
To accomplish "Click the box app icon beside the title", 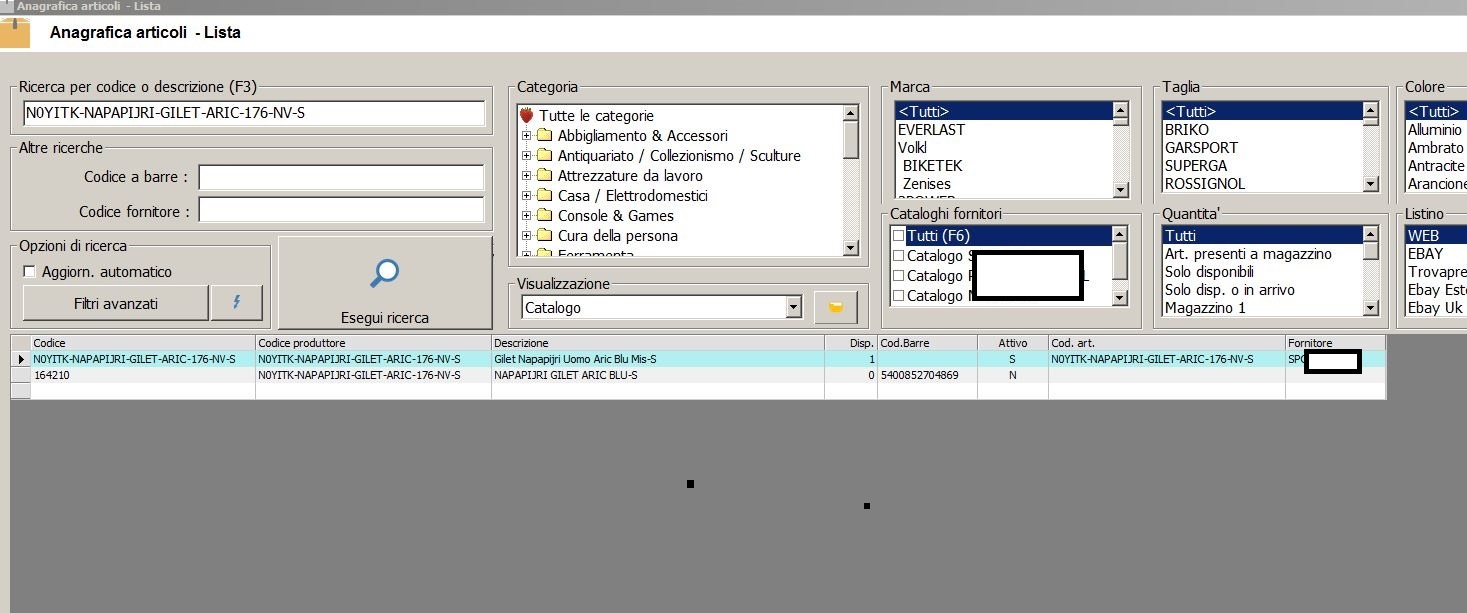I will point(14,32).
